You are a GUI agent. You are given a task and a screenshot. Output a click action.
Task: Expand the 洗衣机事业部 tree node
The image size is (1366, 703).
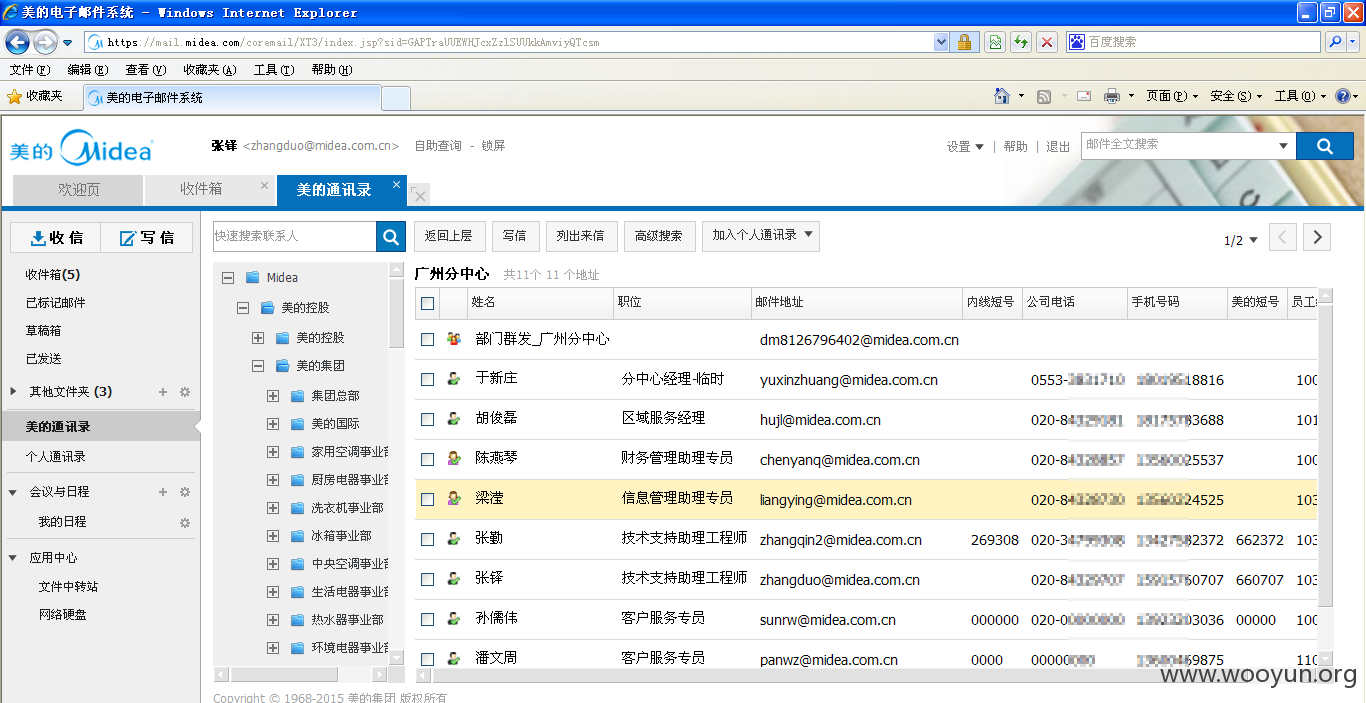click(x=273, y=508)
